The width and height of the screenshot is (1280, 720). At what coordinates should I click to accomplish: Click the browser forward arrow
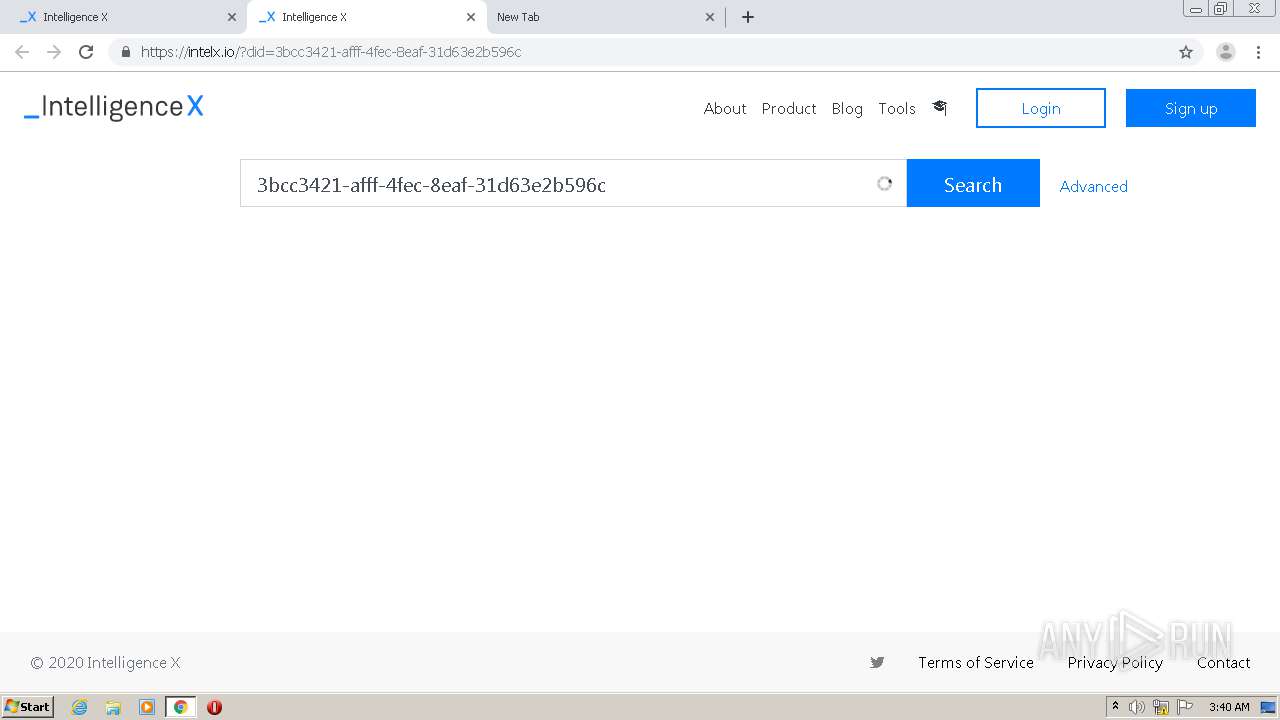pos(54,52)
